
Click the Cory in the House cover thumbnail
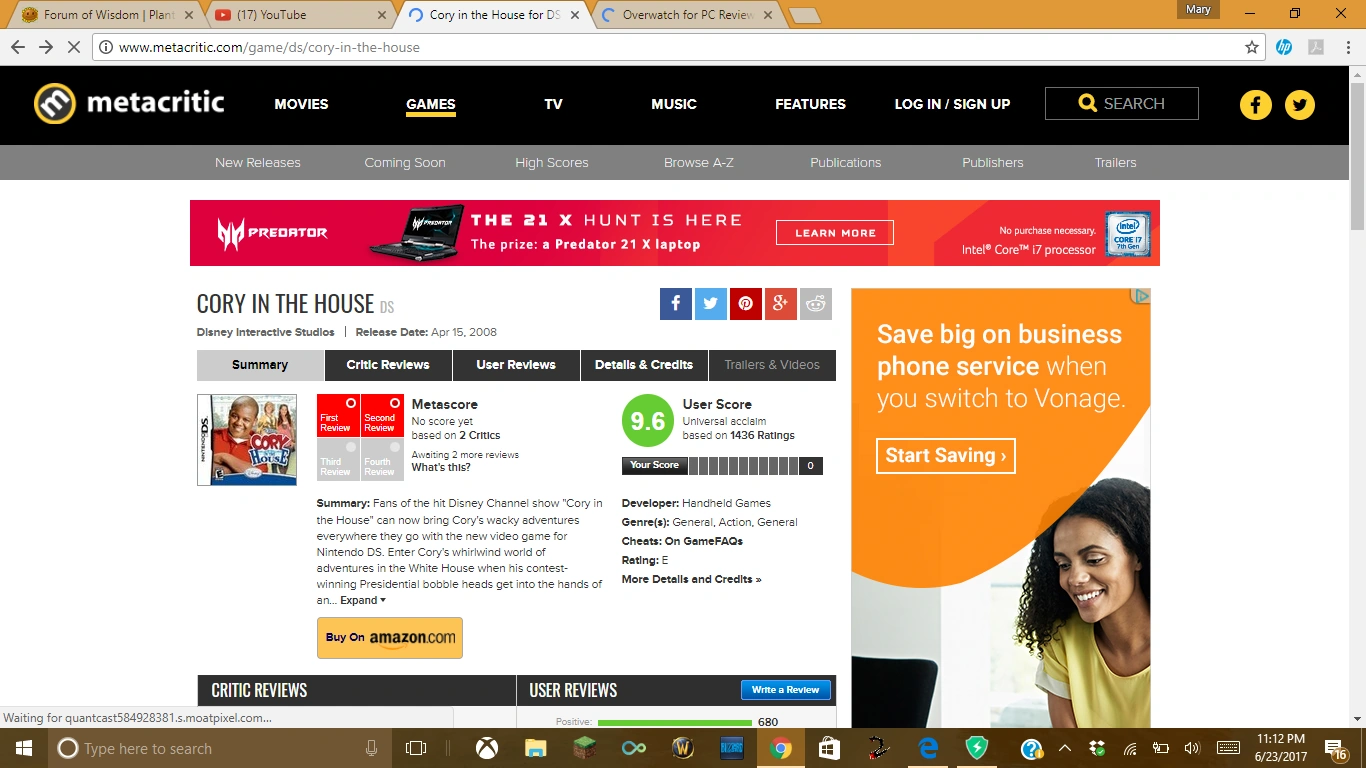point(247,439)
